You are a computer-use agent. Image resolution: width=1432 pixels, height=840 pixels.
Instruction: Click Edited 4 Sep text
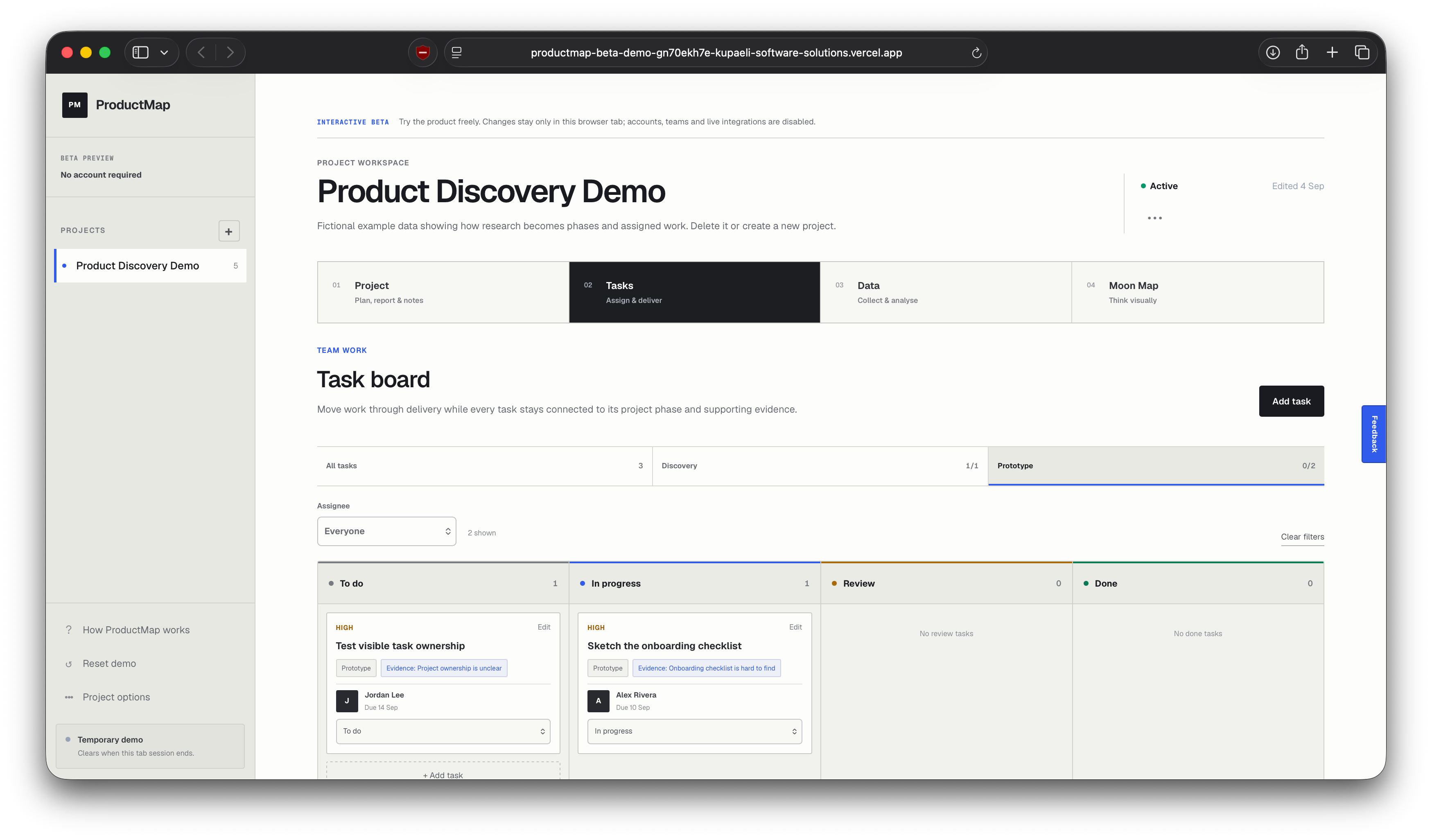pyautogui.click(x=1298, y=186)
